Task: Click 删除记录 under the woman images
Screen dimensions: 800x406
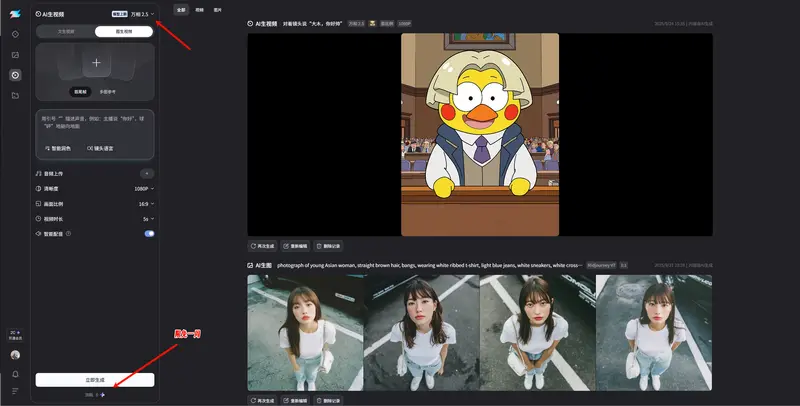Action: [328, 400]
